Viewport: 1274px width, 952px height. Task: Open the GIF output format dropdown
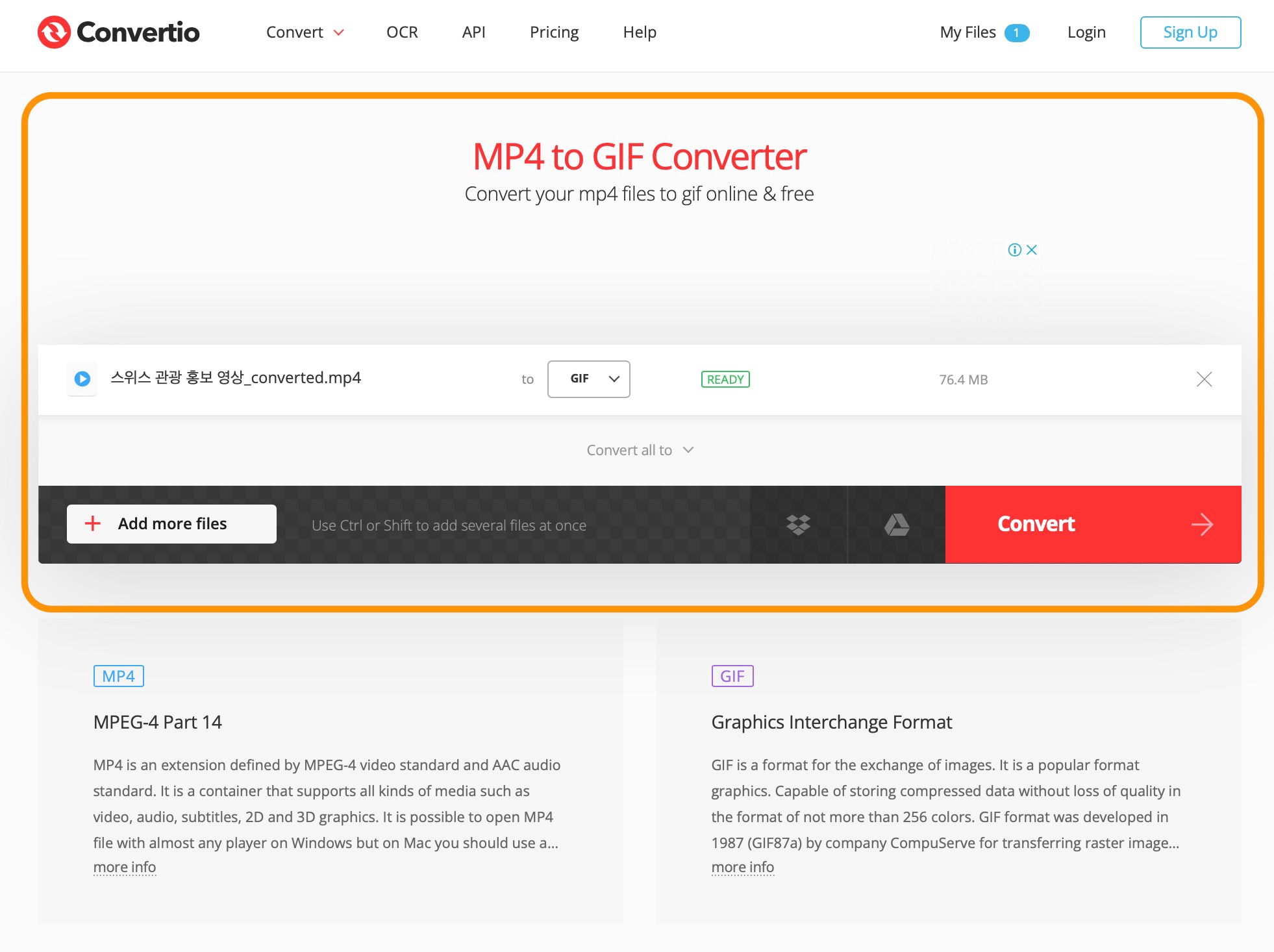(x=588, y=379)
